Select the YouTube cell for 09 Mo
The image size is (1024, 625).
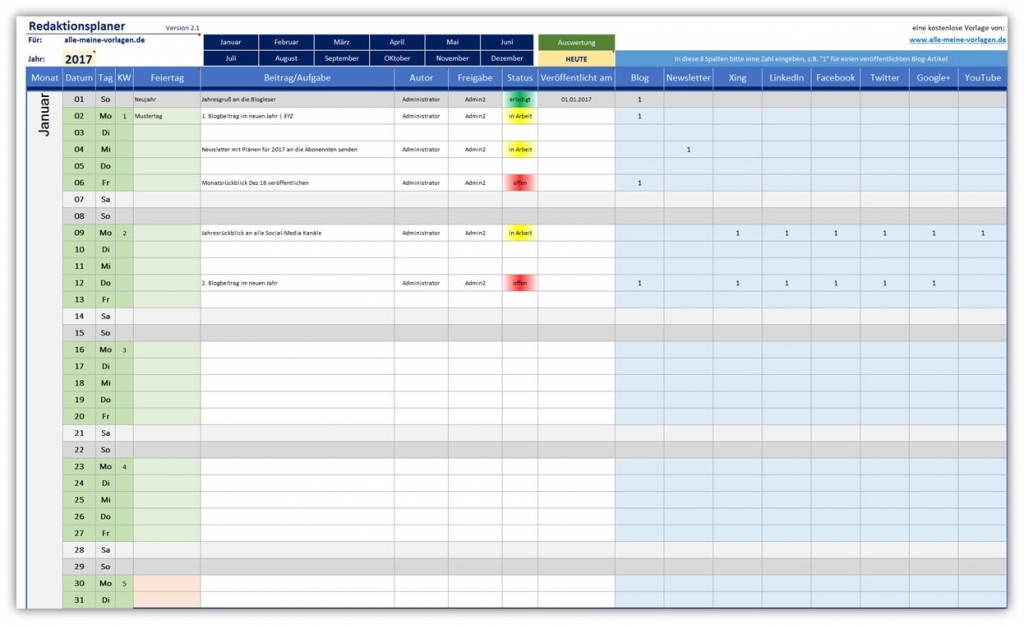(x=982, y=233)
